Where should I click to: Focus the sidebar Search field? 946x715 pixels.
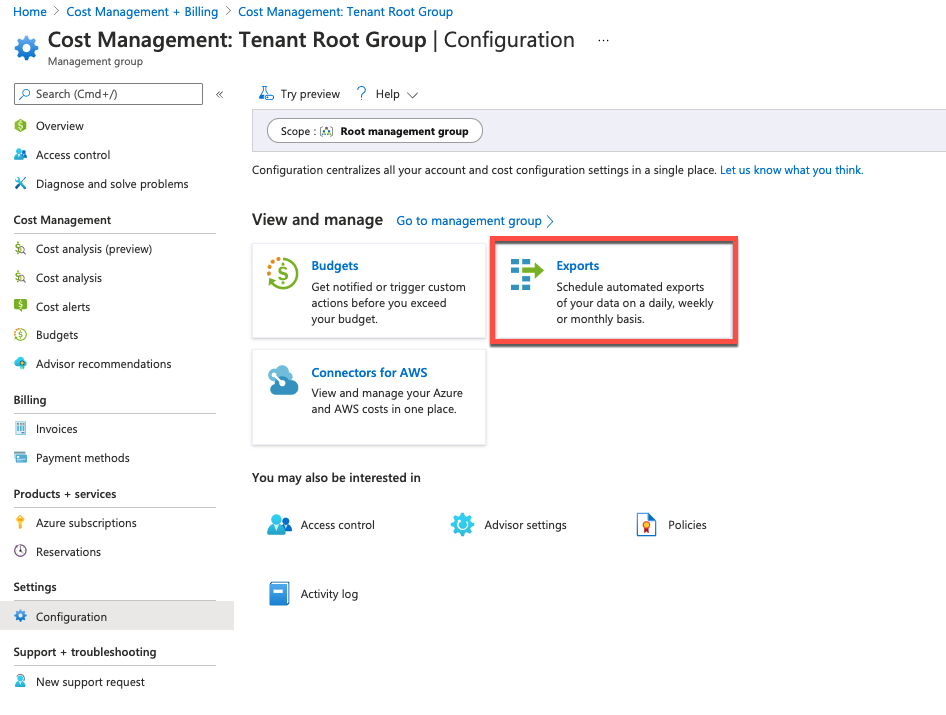(108, 94)
